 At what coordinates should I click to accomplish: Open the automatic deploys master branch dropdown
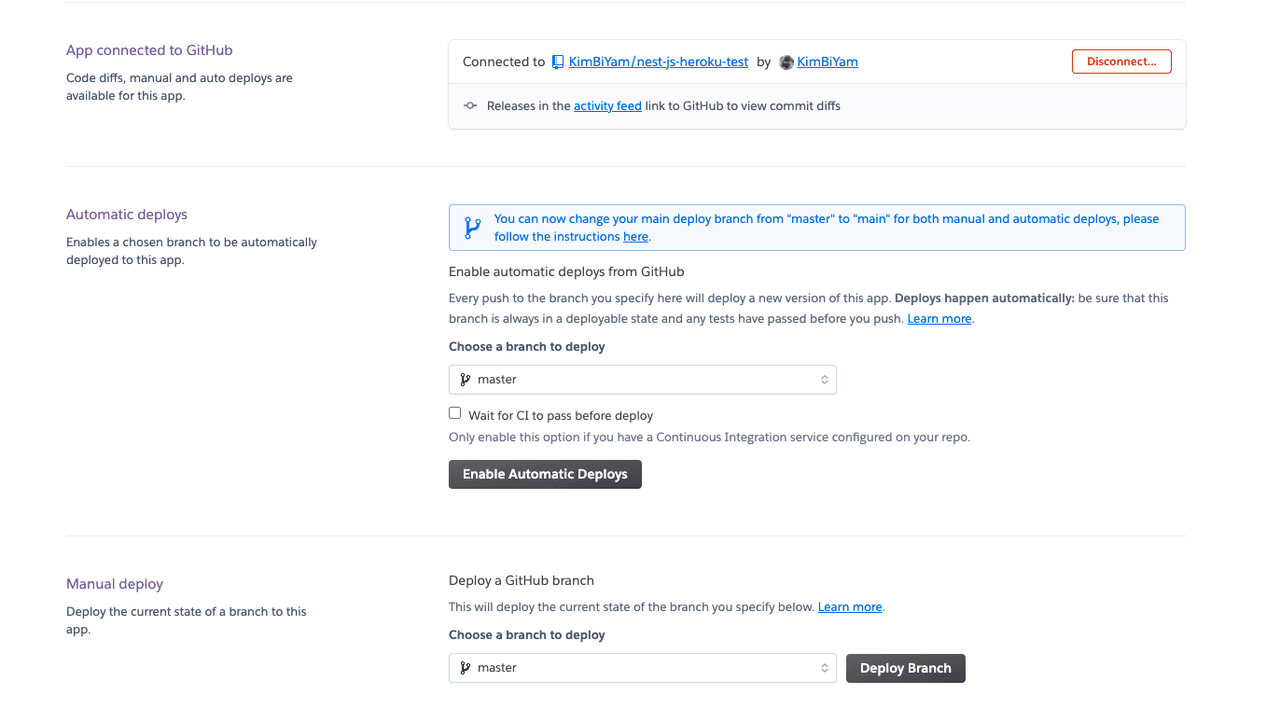click(x=642, y=380)
